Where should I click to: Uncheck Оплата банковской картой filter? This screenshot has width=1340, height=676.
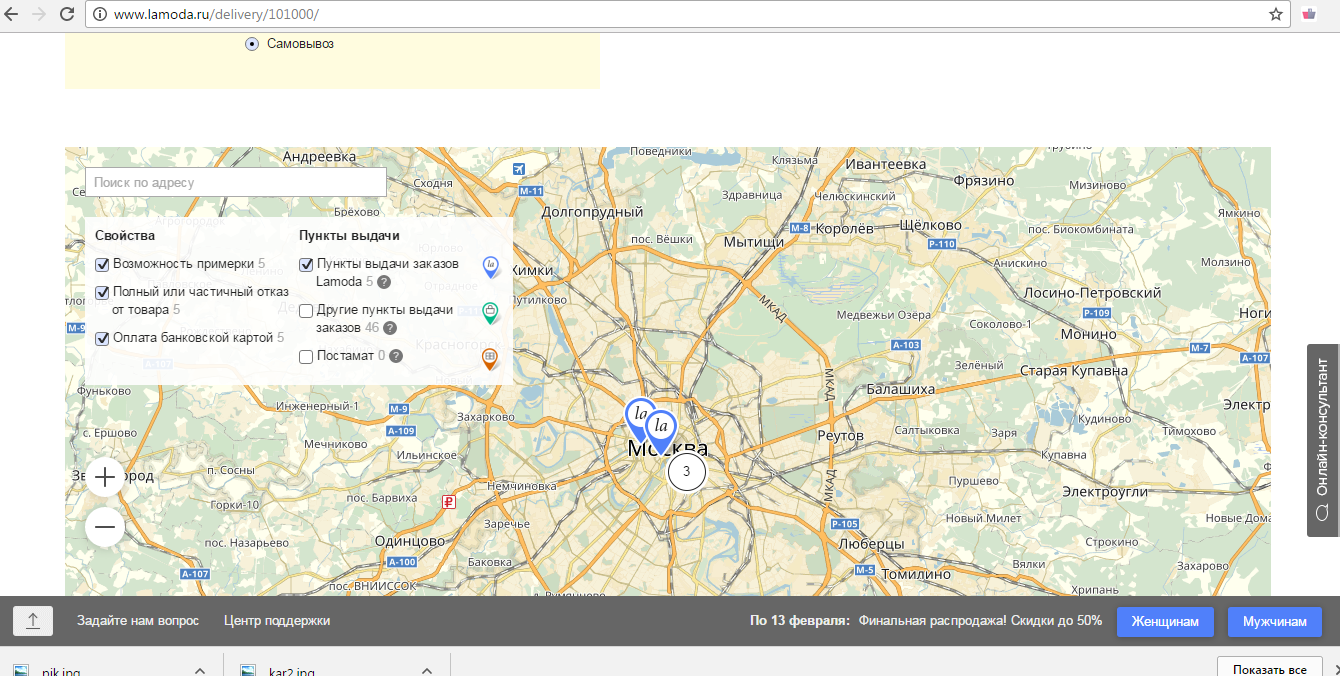[102, 338]
